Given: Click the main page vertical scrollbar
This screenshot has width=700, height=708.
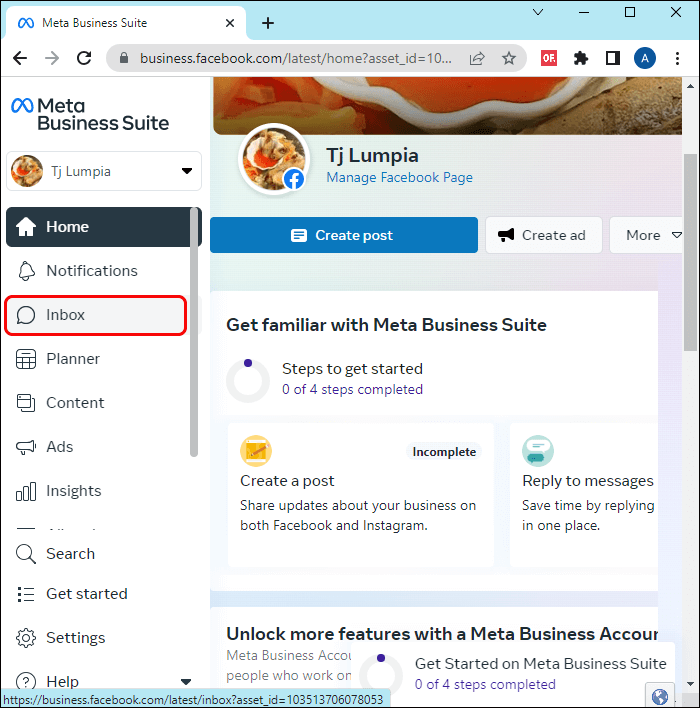Looking at the screenshot, I should [691, 252].
